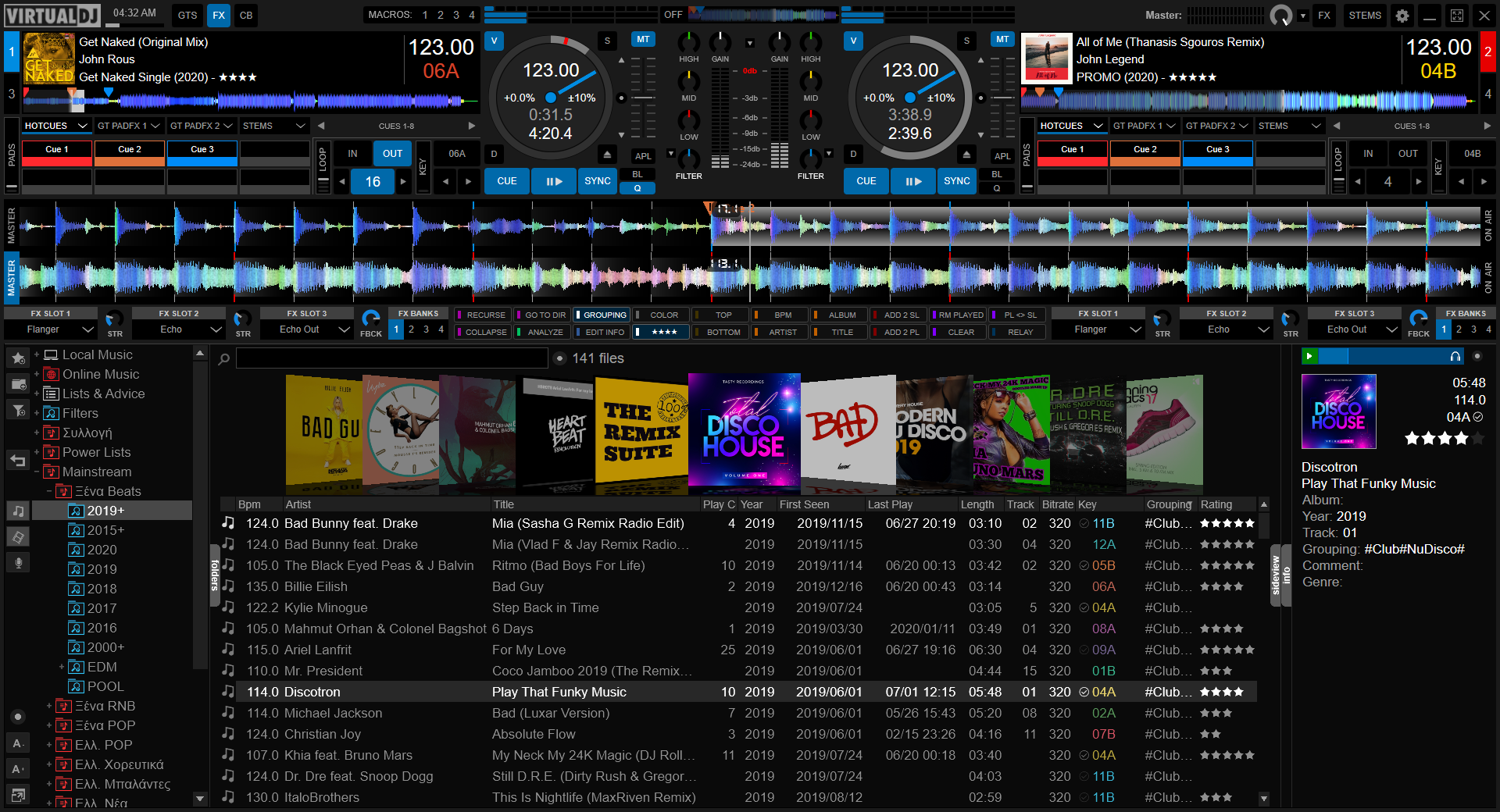
Task: Click the search magnifier icon
Action: [224, 359]
